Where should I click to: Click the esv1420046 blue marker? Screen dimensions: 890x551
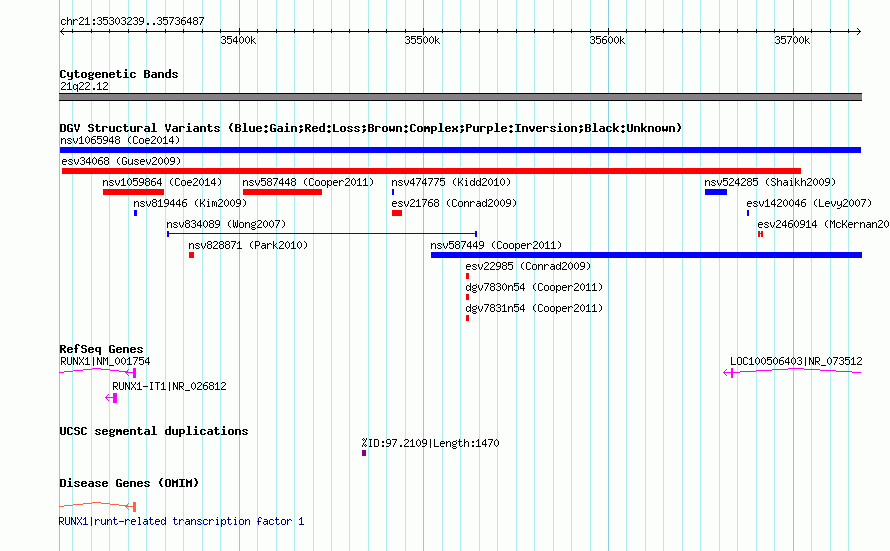(748, 213)
